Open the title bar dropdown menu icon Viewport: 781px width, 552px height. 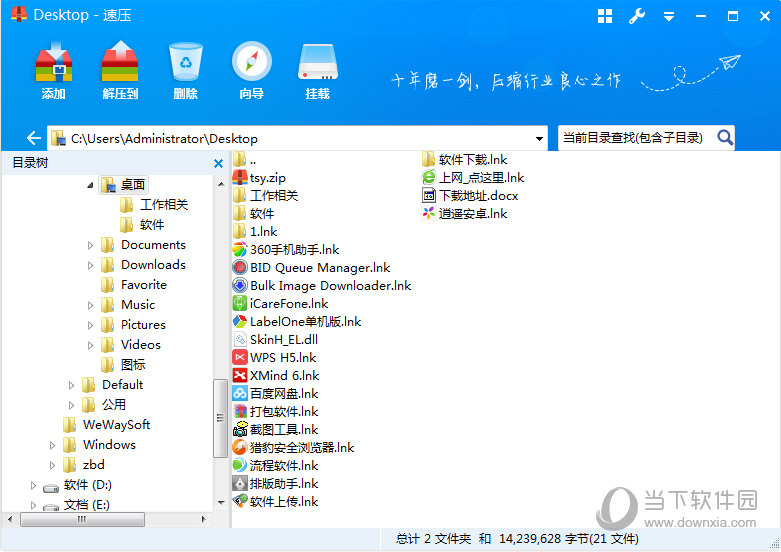(669, 16)
